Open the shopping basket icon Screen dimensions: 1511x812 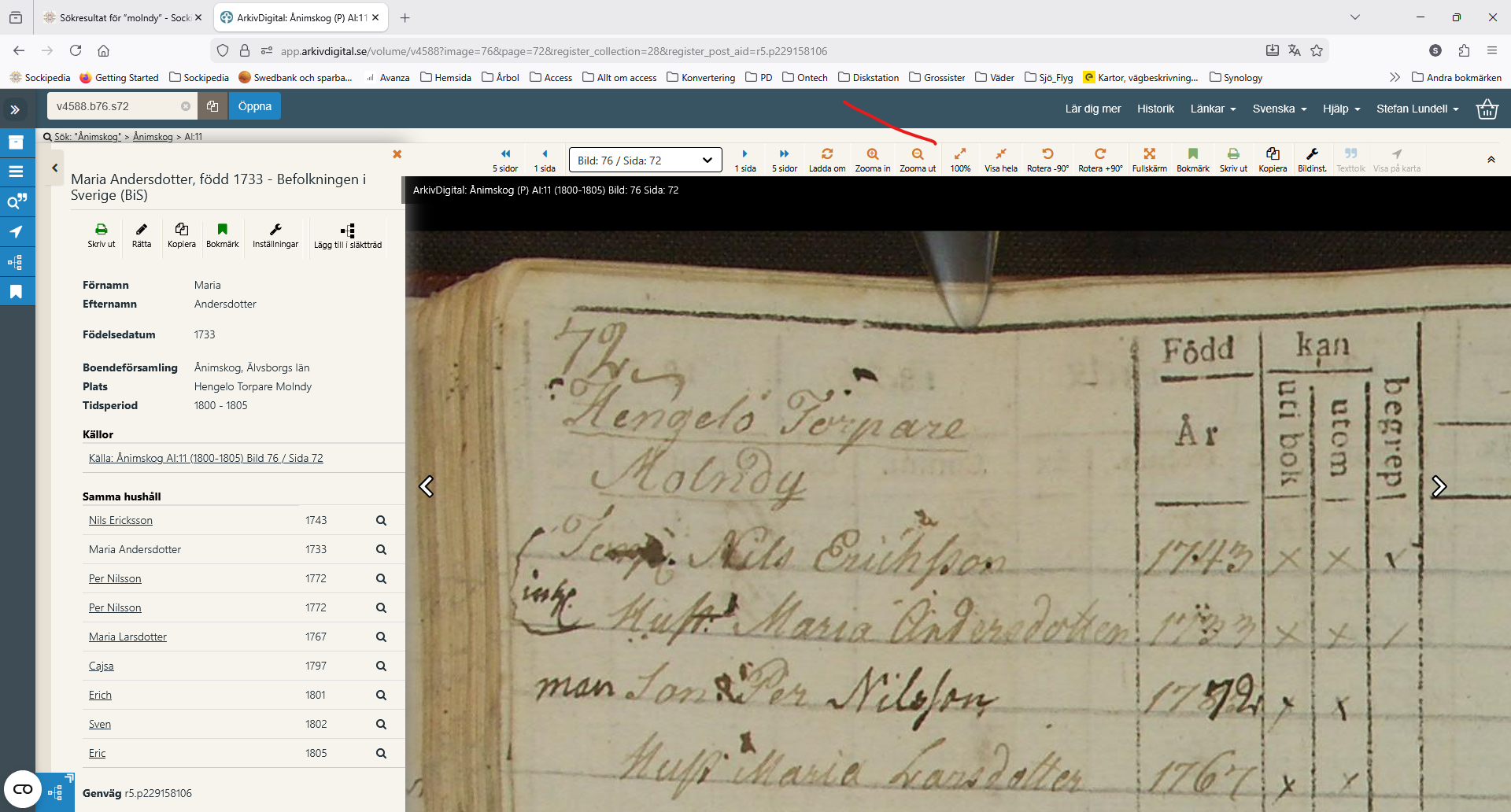click(1487, 109)
